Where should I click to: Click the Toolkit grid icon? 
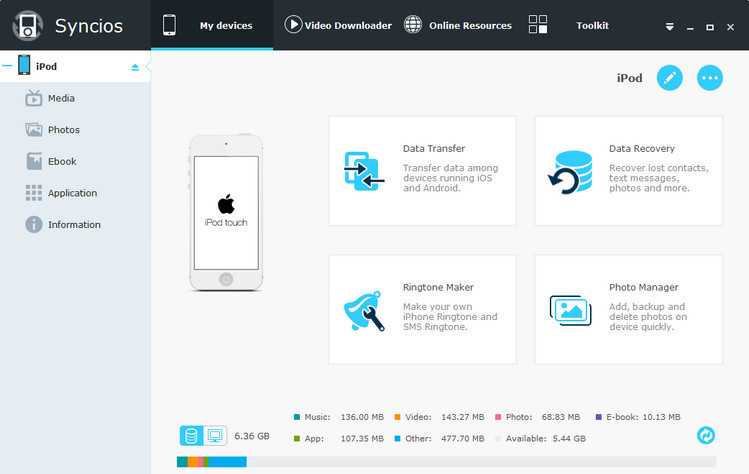click(x=538, y=24)
